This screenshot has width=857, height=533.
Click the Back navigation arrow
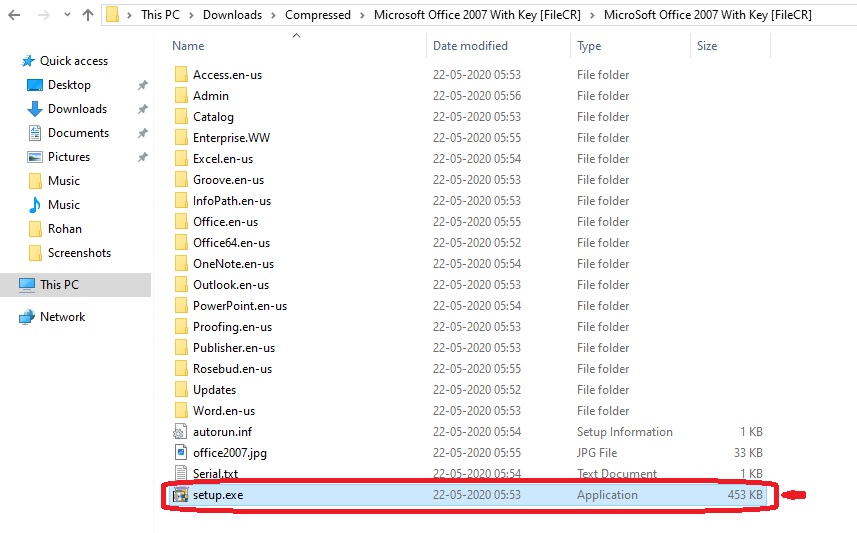(x=14, y=15)
